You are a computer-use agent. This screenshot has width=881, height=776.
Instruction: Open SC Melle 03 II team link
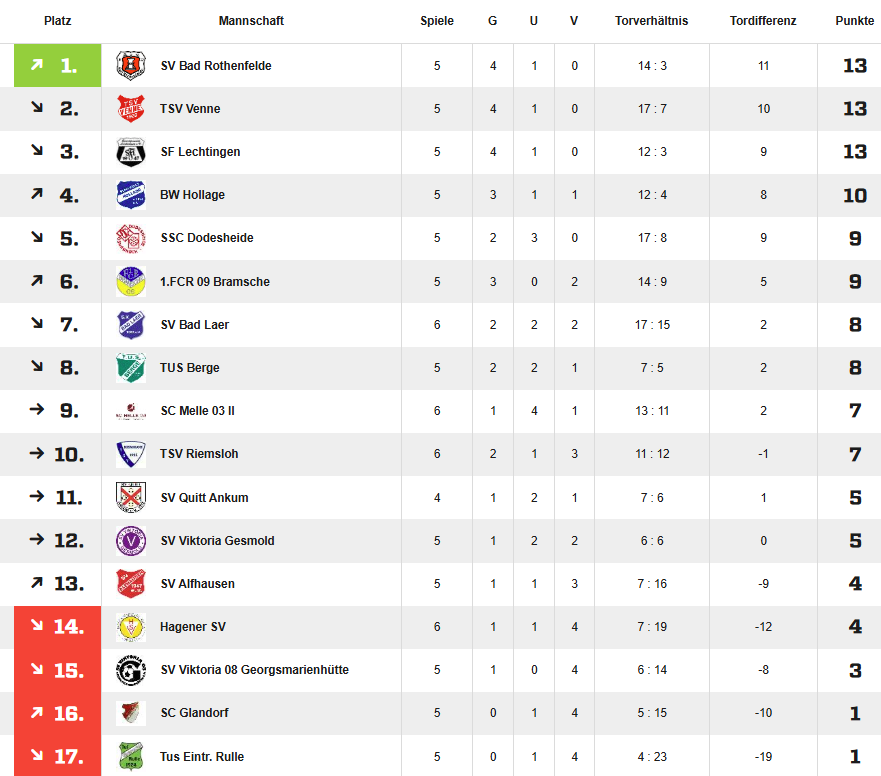click(x=197, y=411)
